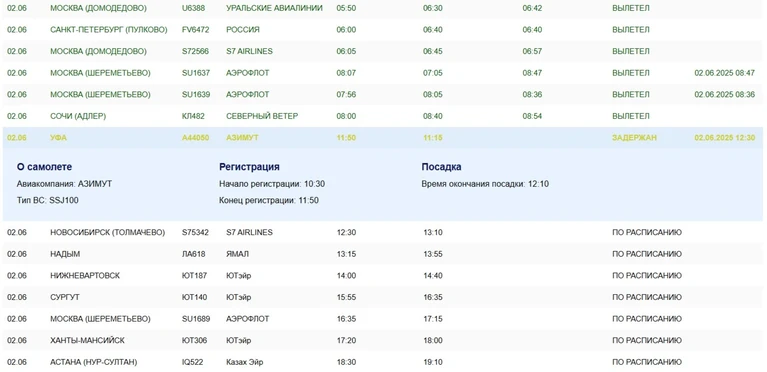Click the airline name Казах Эйр
Screen dimensions: 767x372
pyautogui.click(x=244, y=362)
